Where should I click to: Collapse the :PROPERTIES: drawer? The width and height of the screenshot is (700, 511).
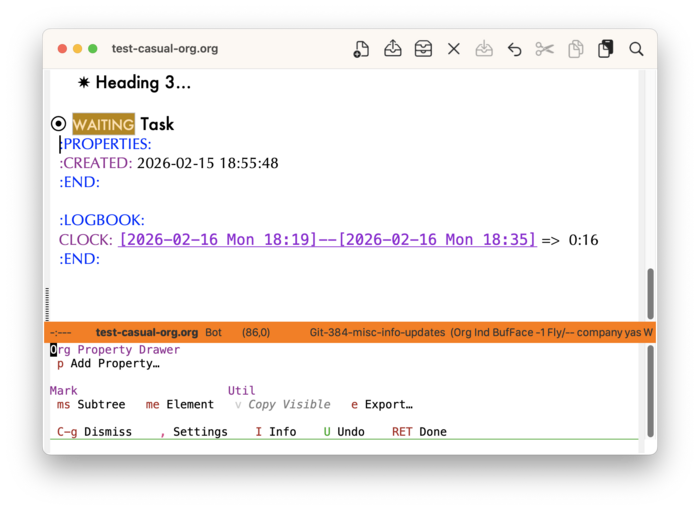(106, 144)
